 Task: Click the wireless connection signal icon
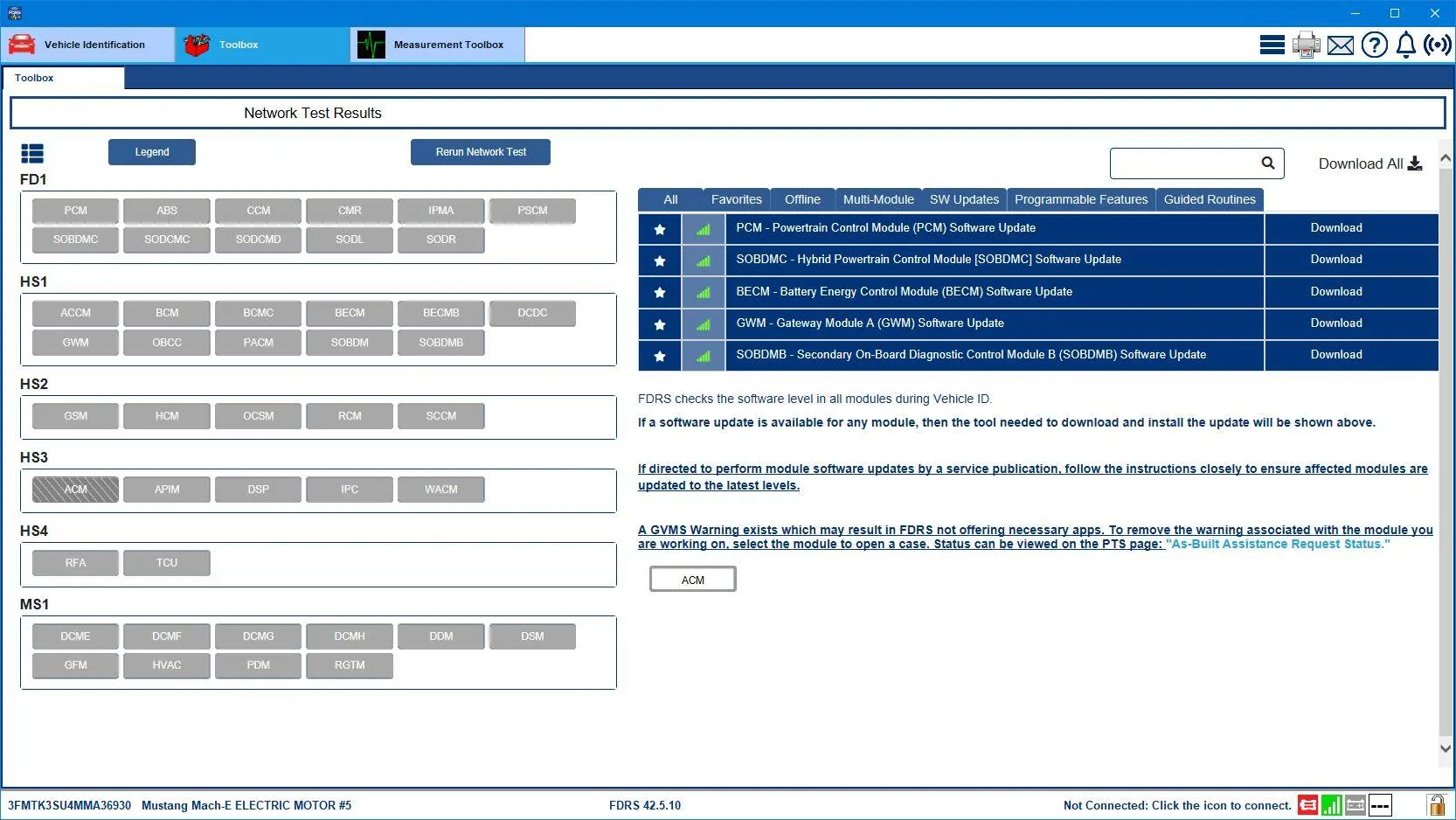[1438, 45]
